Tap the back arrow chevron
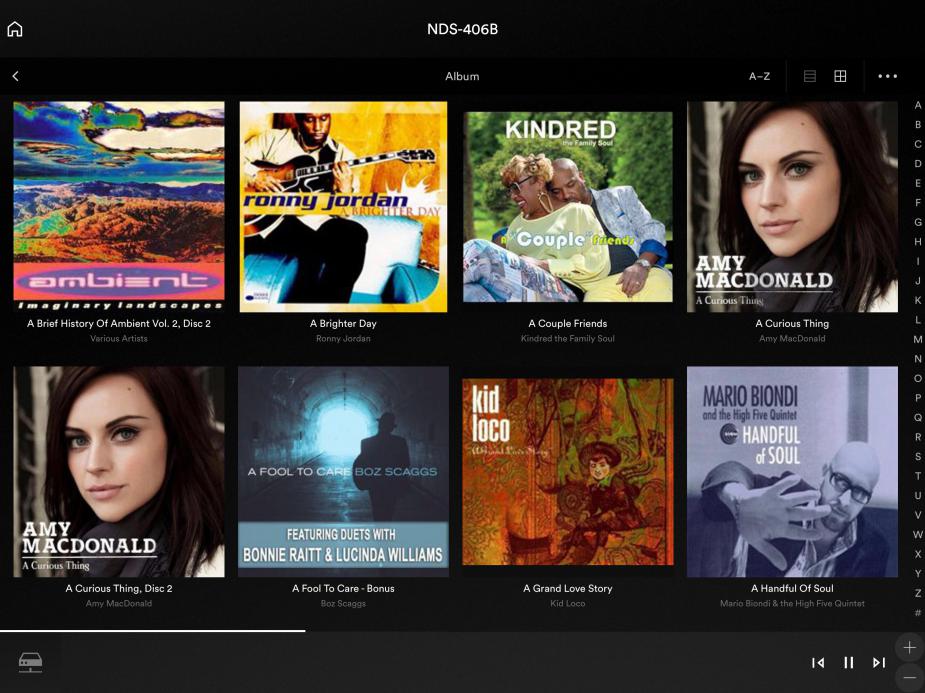The image size is (925, 693). point(16,76)
